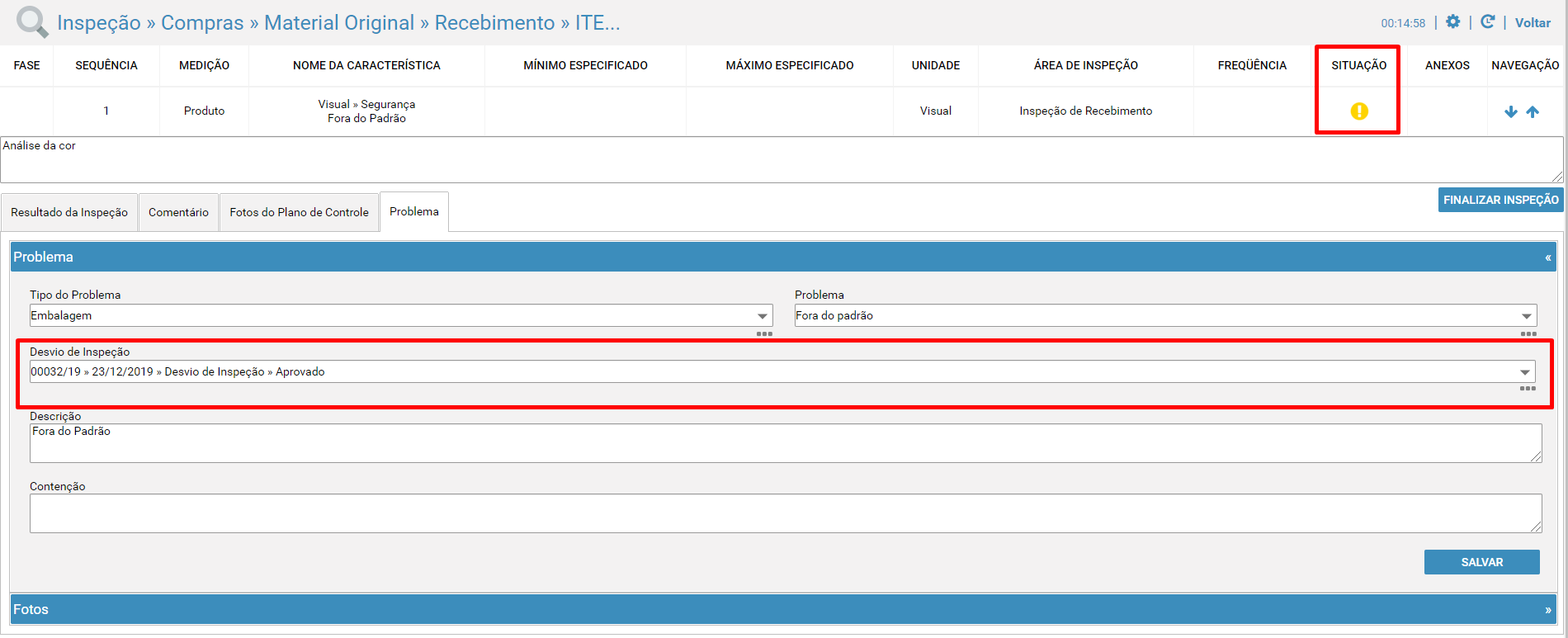
Task: Click the ÁREA DE INSPEÇÃO column header
Action: (1086, 65)
